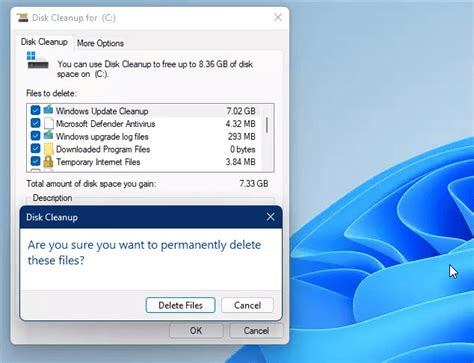Click the "Total amount of disk space you gain" text
This screenshot has width=474, height=363.
coord(91,184)
